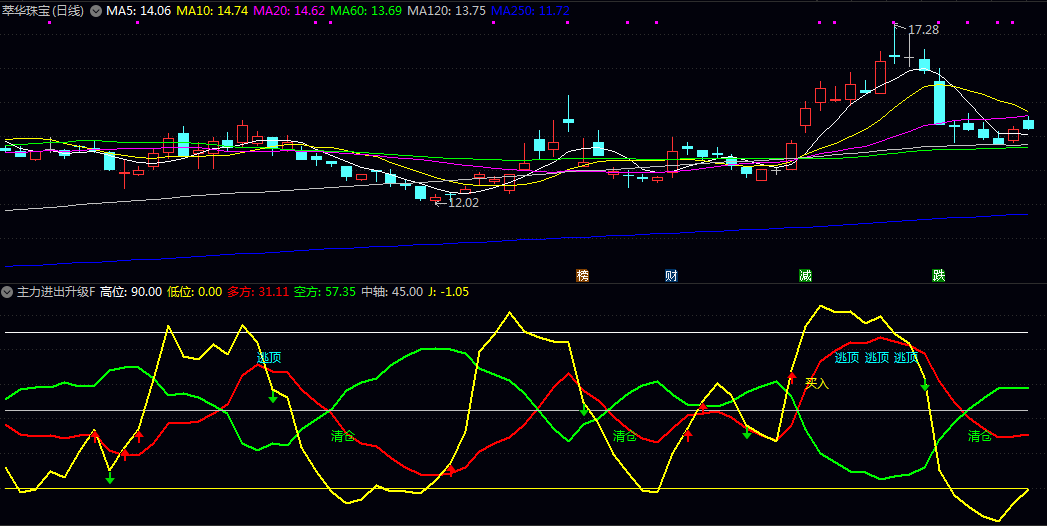Viewport: 1047px width, 526px height.
Task: Click the orange 买入 signal label
Action: [817, 383]
